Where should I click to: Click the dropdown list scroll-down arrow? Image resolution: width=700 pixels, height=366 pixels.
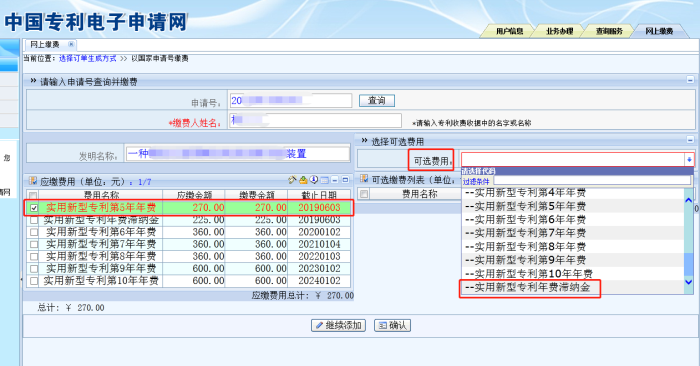point(688,282)
